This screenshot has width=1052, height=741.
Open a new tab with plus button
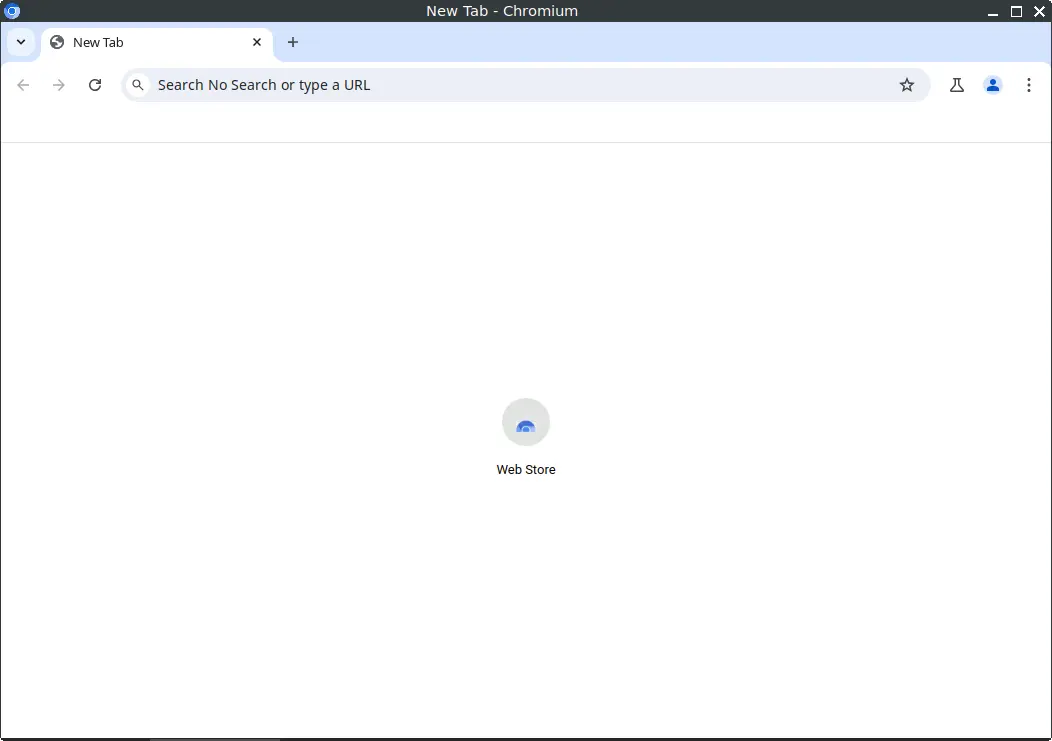click(293, 42)
